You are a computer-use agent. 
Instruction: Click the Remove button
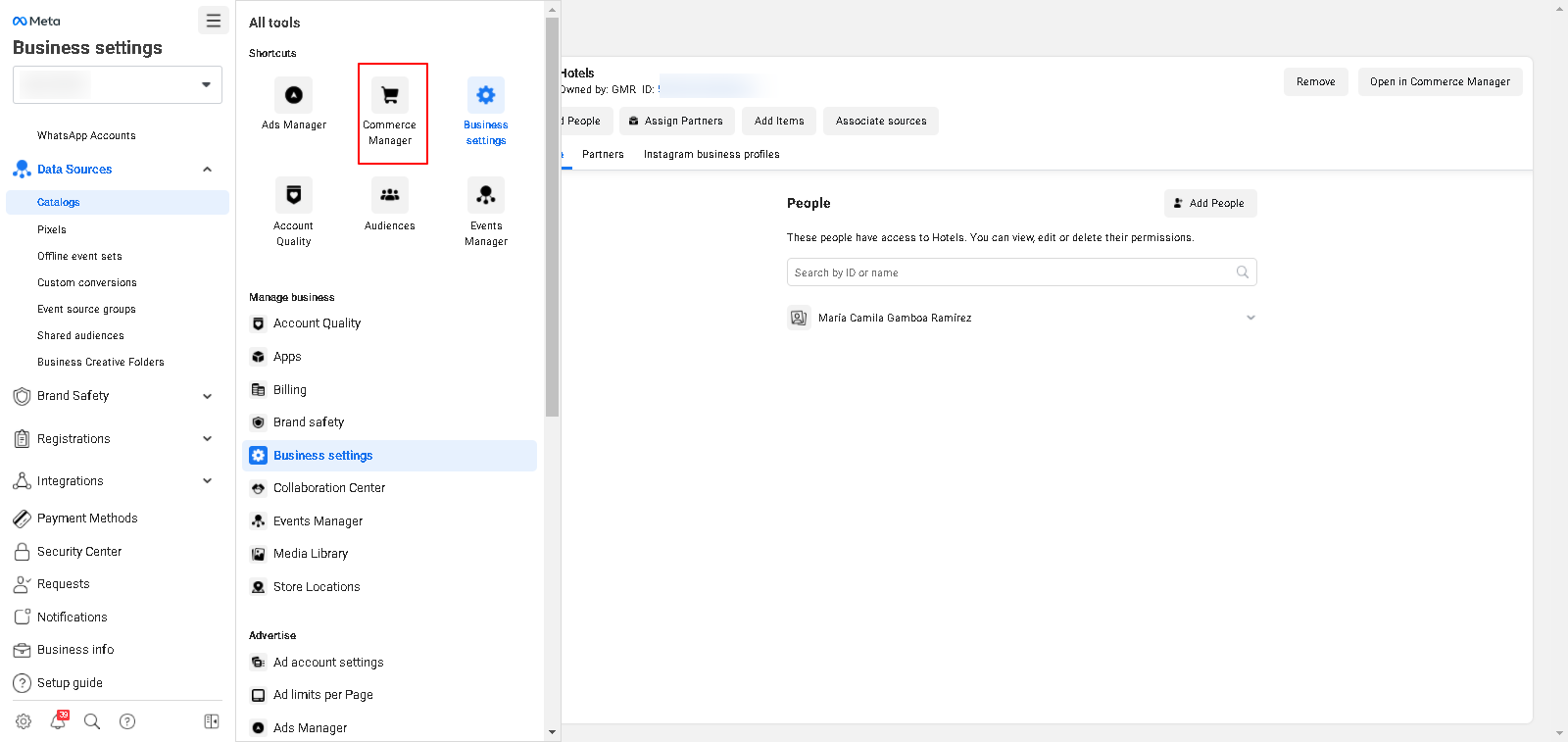[x=1315, y=82]
